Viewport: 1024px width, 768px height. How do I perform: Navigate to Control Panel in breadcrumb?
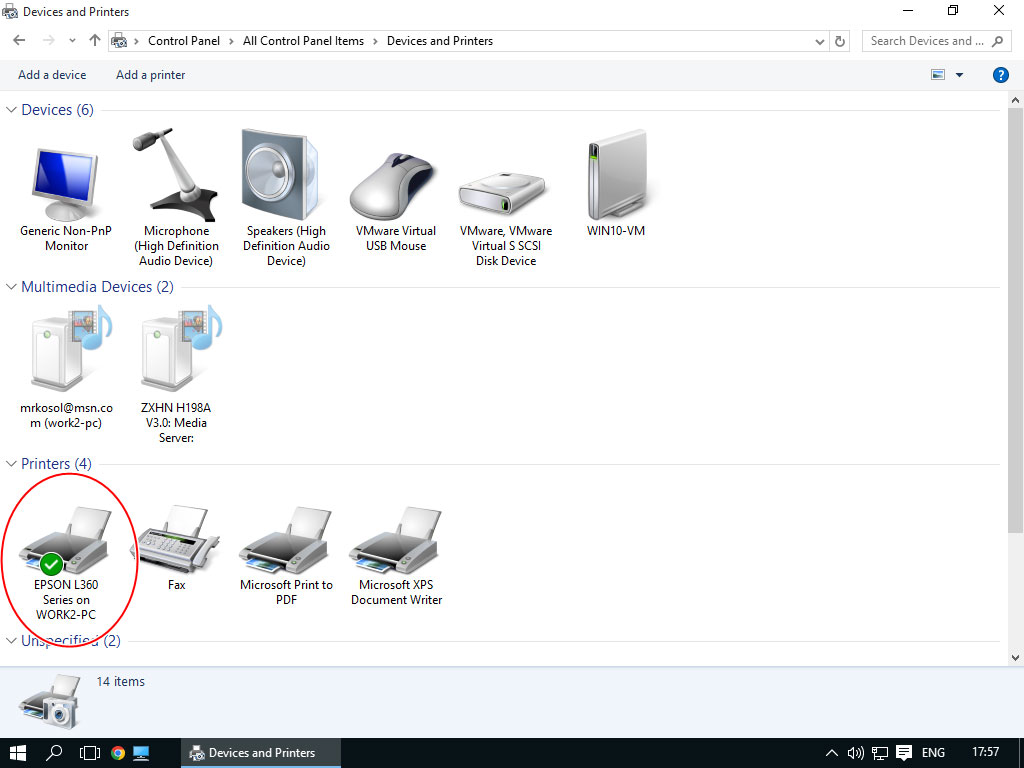(183, 41)
